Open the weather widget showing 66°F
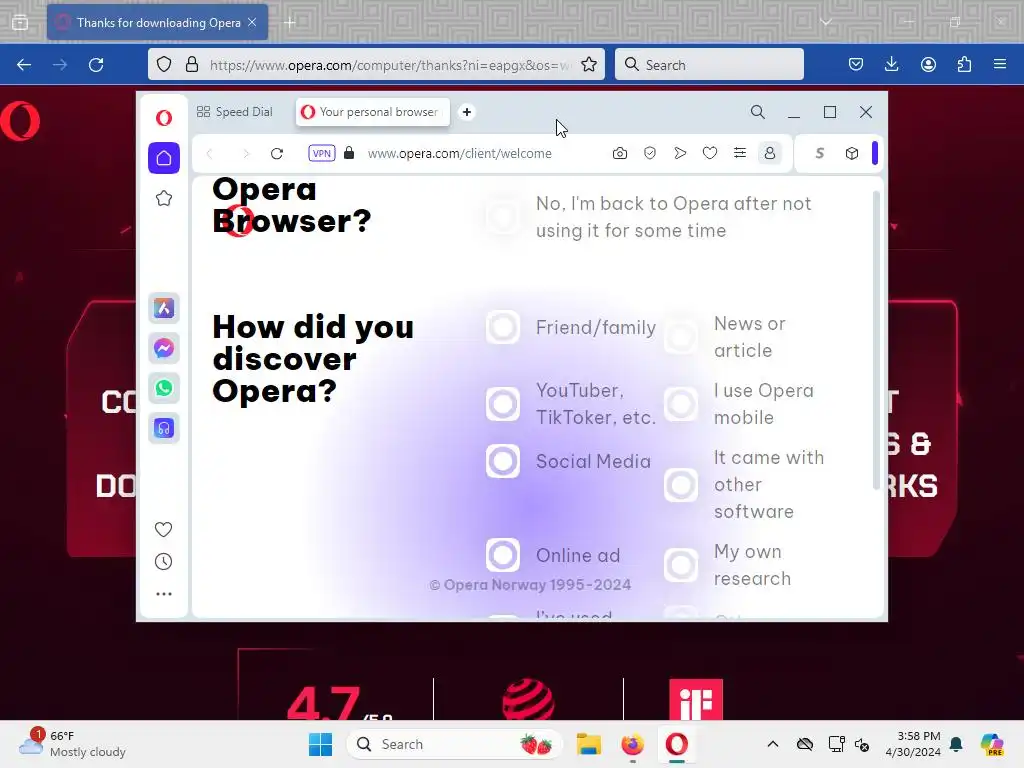This screenshot has height=768, width=1024. point(72,744)
